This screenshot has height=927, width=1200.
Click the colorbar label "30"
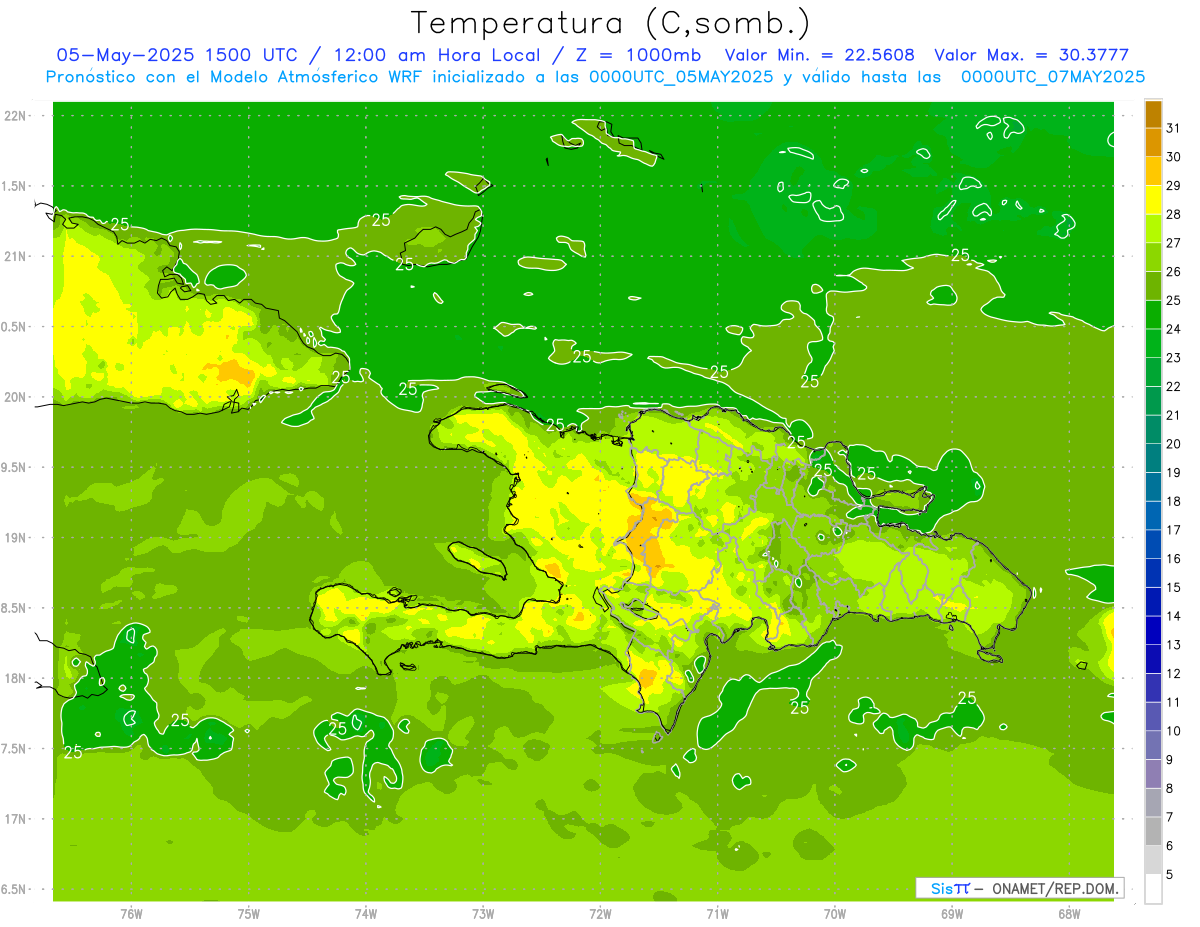pos(1174,157)
